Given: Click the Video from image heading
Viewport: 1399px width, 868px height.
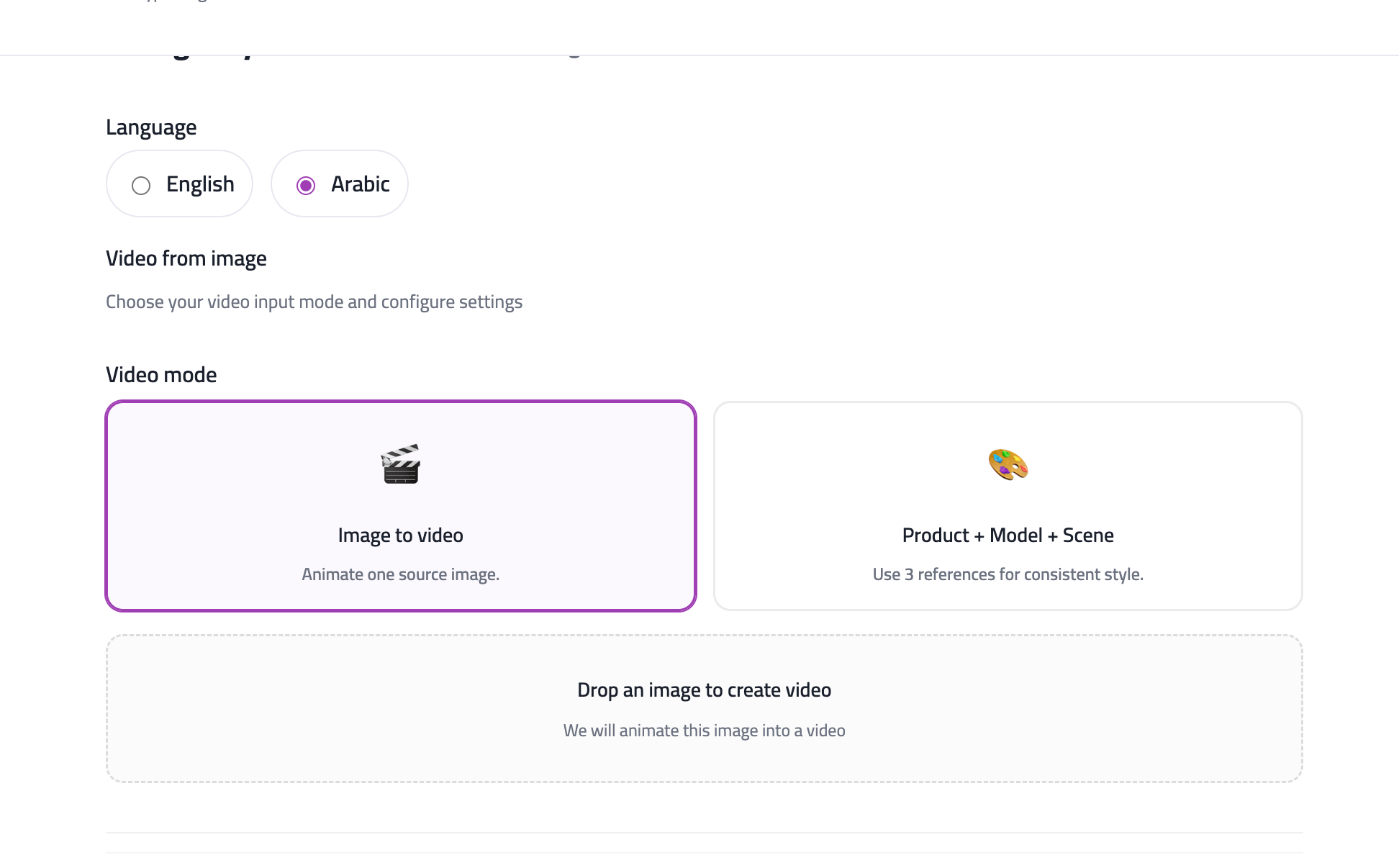Looking at the screenshot, I should [186, 258].
